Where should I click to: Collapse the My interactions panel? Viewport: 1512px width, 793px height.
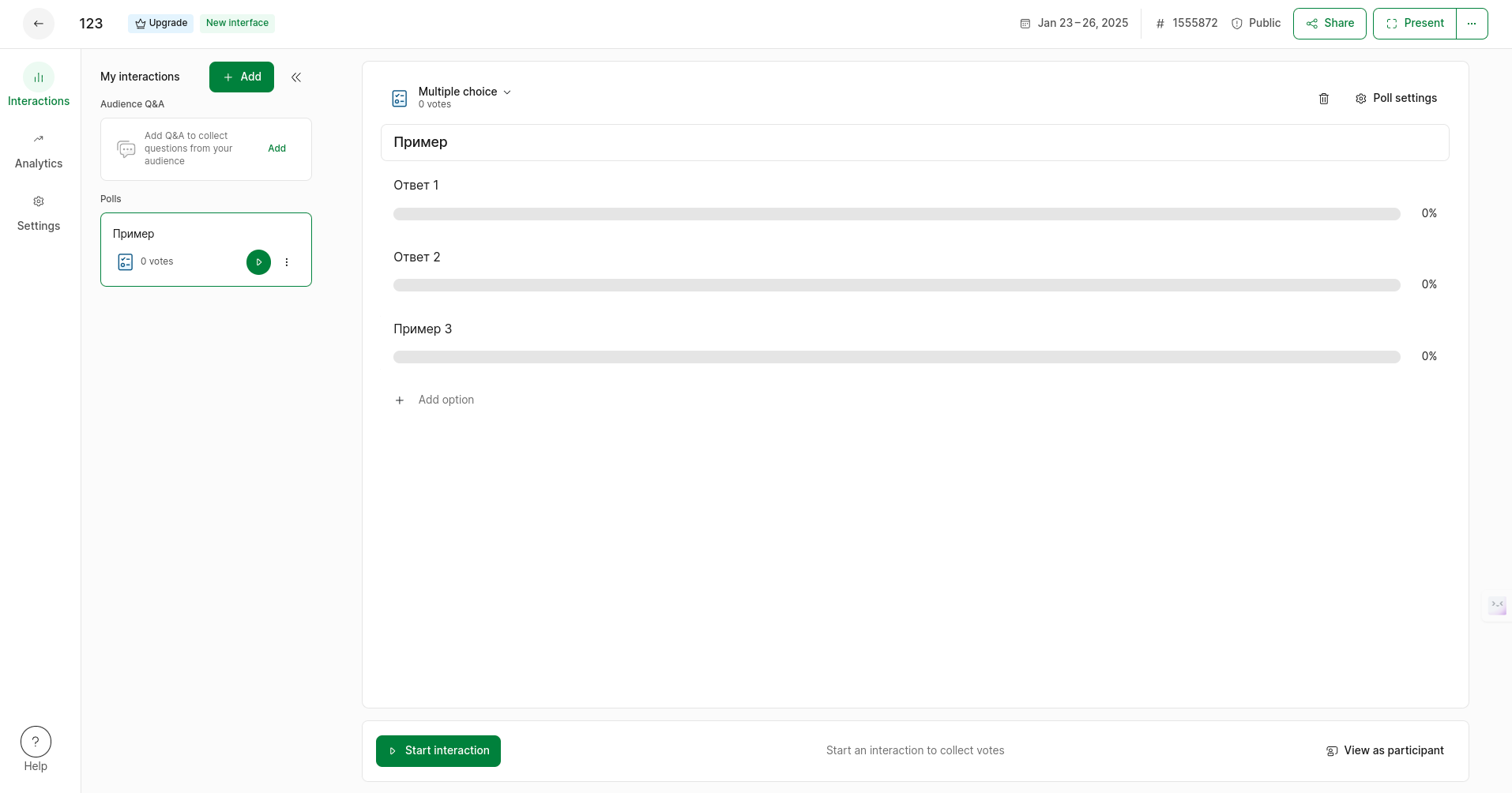pyautogui.click(x=296, y=77)
